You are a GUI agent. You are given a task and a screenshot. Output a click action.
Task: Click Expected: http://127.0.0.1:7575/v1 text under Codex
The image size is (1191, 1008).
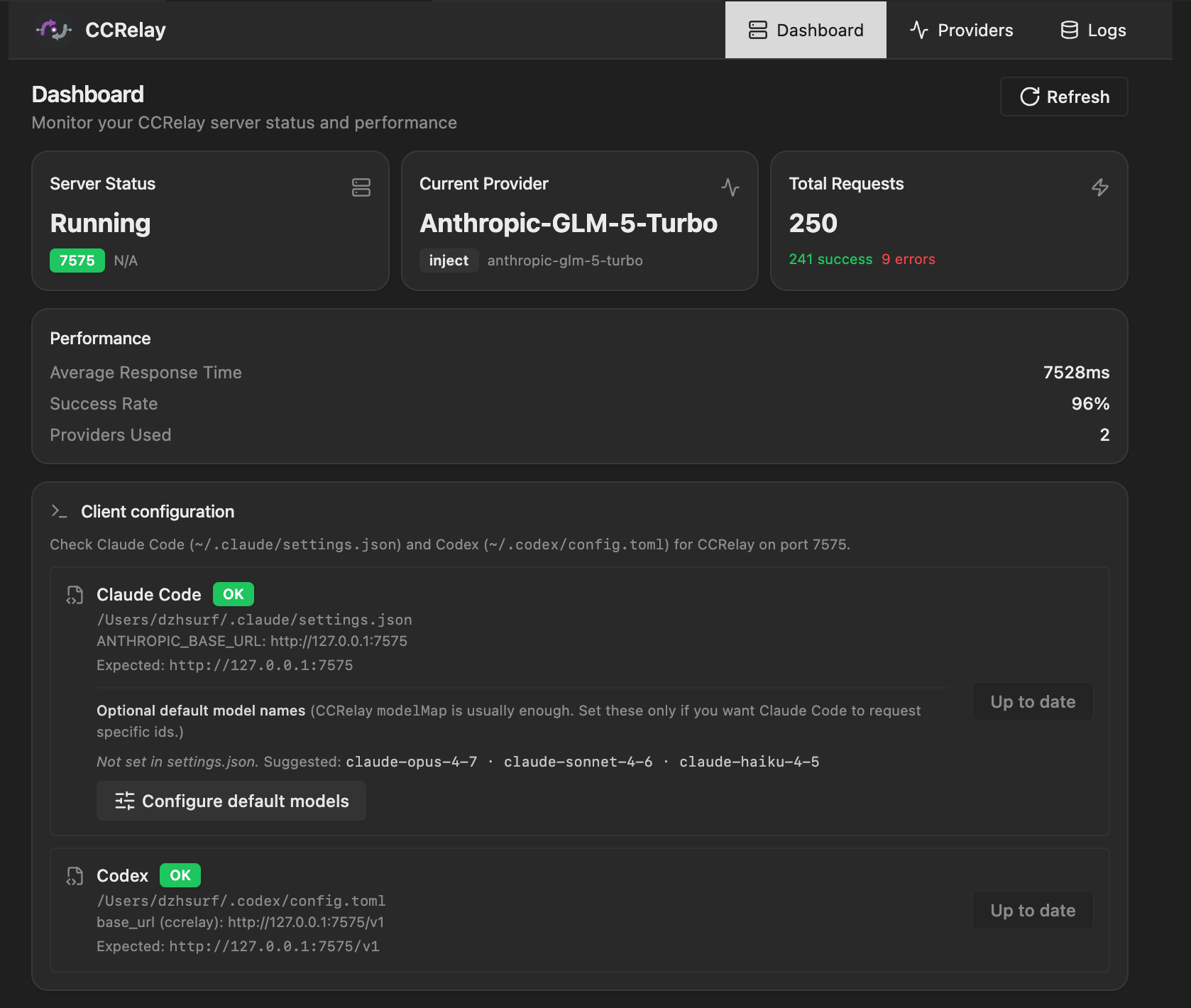coord(238,946)
